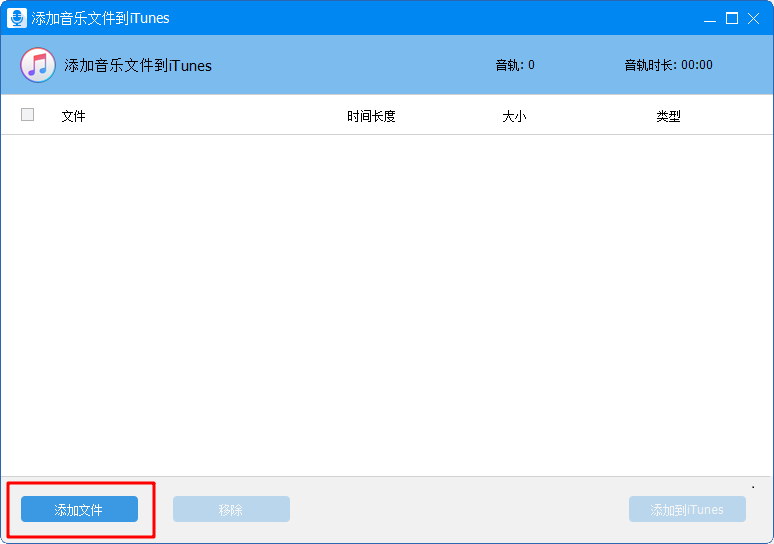Sort by the 类型 column header
The height and width of the screenshot is (544, 774).
(668, 117)
